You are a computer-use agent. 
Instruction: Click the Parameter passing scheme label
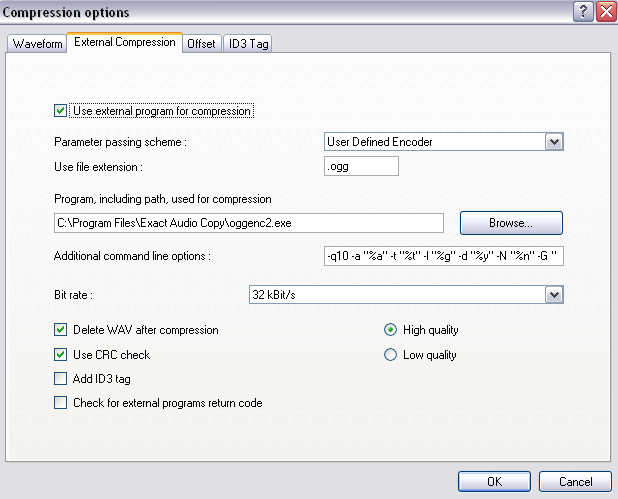[120, 142]
